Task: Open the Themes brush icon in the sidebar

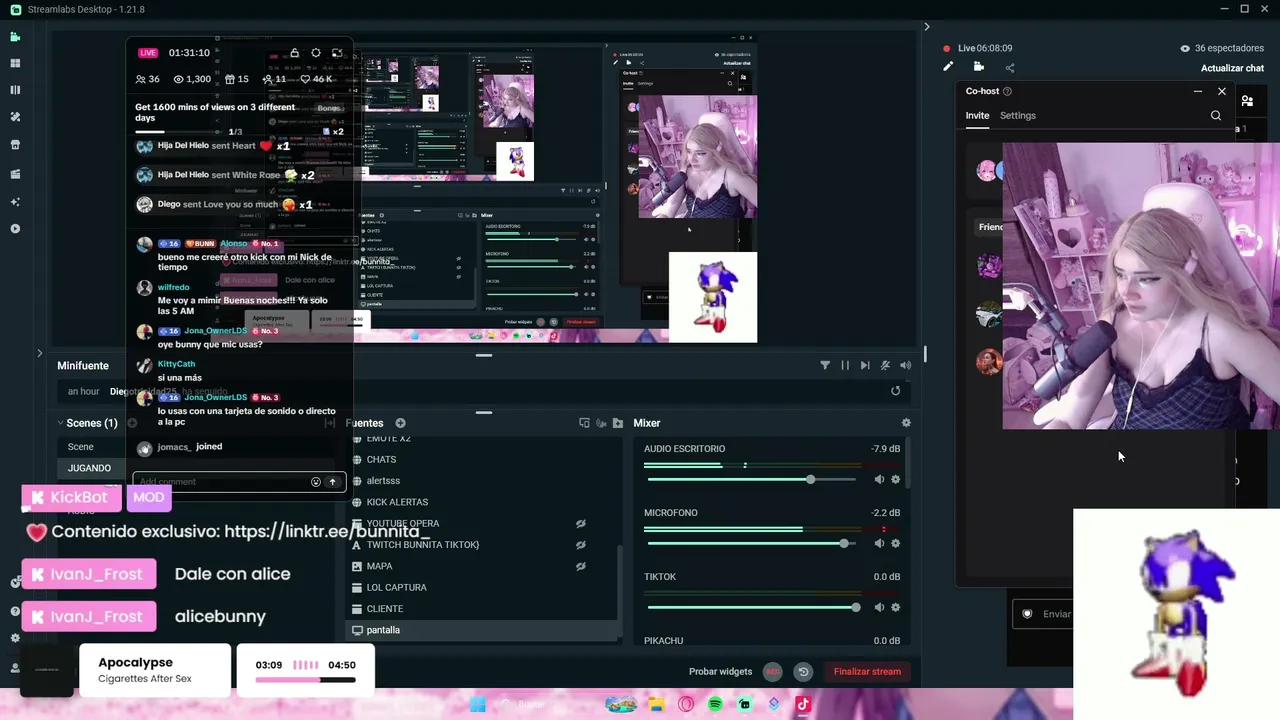Action: click(x=15, y=117)
